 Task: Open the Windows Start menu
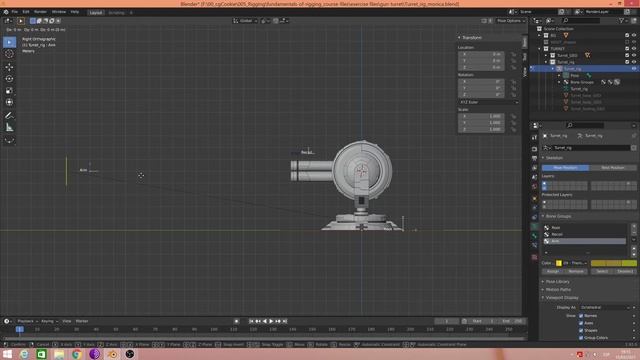(7, 354)
